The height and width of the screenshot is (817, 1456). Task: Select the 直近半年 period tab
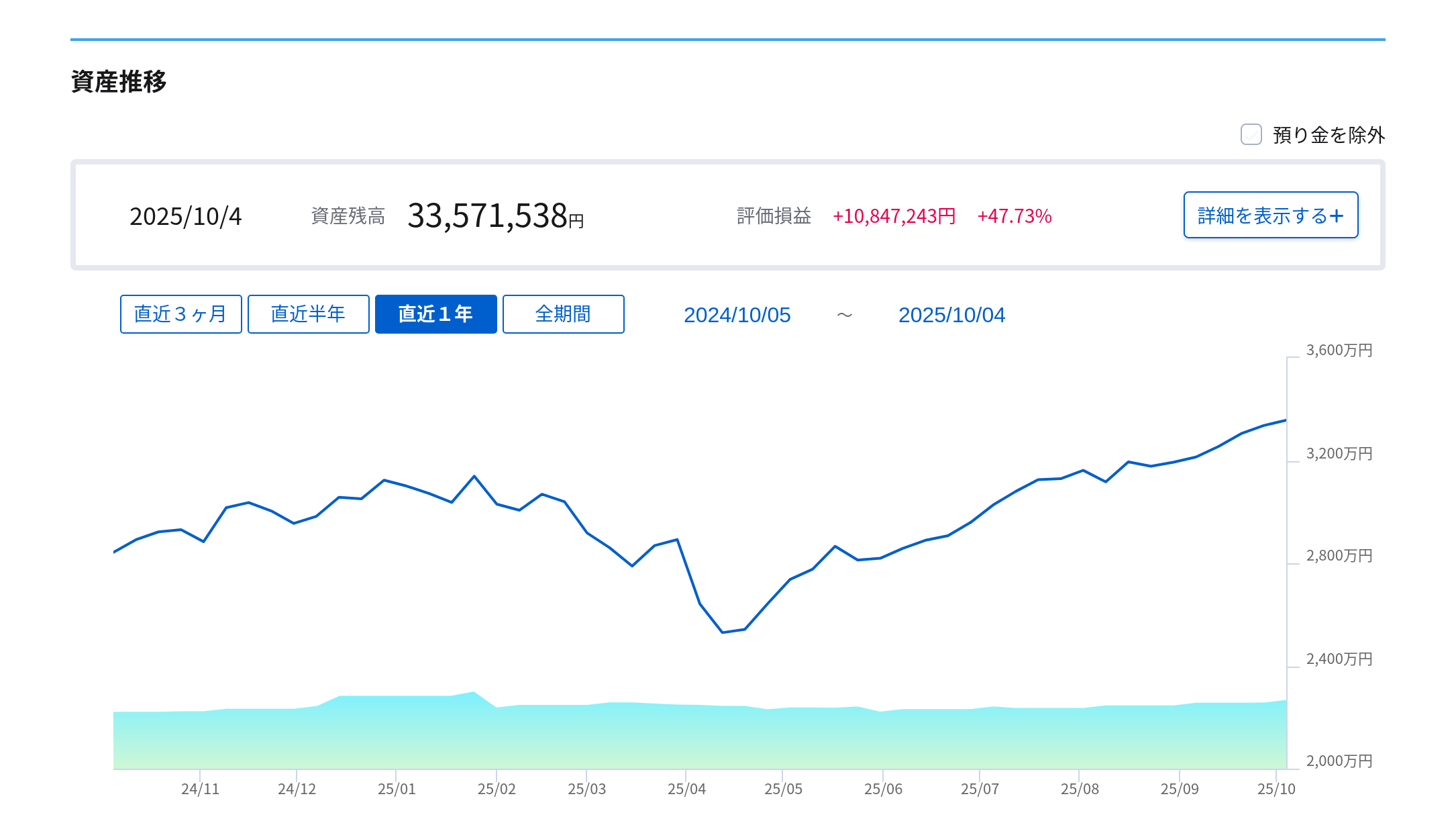[x=308, y=314]
